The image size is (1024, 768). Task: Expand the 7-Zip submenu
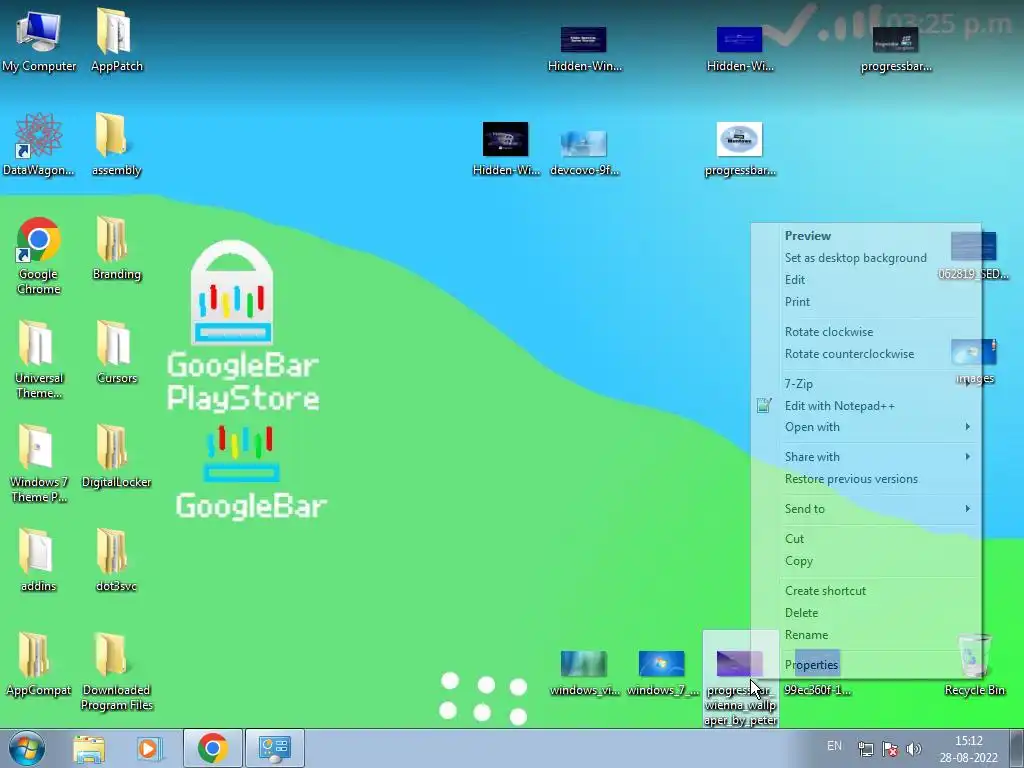click(866, 384)
